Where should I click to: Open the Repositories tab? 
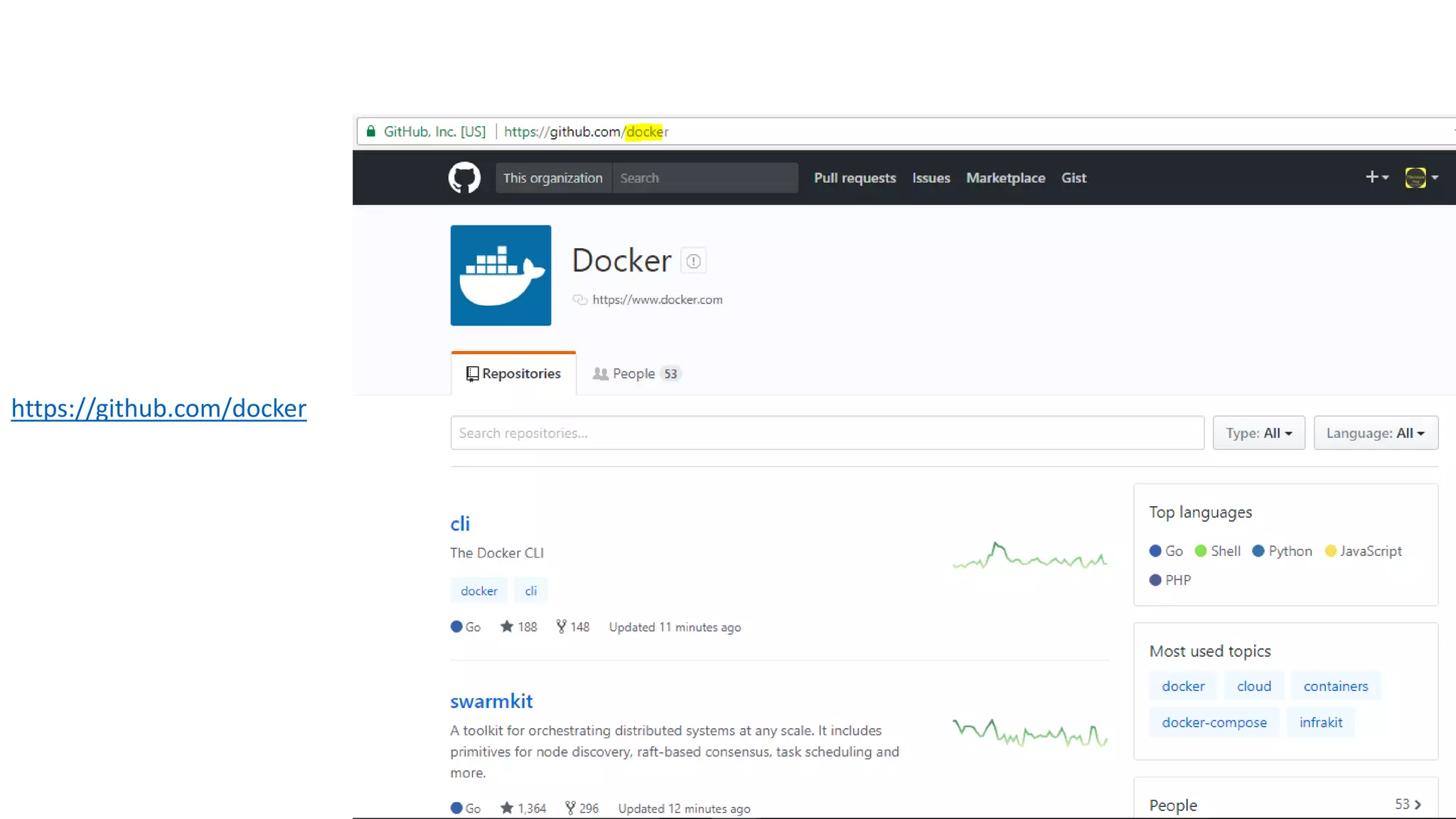(513, 374)
